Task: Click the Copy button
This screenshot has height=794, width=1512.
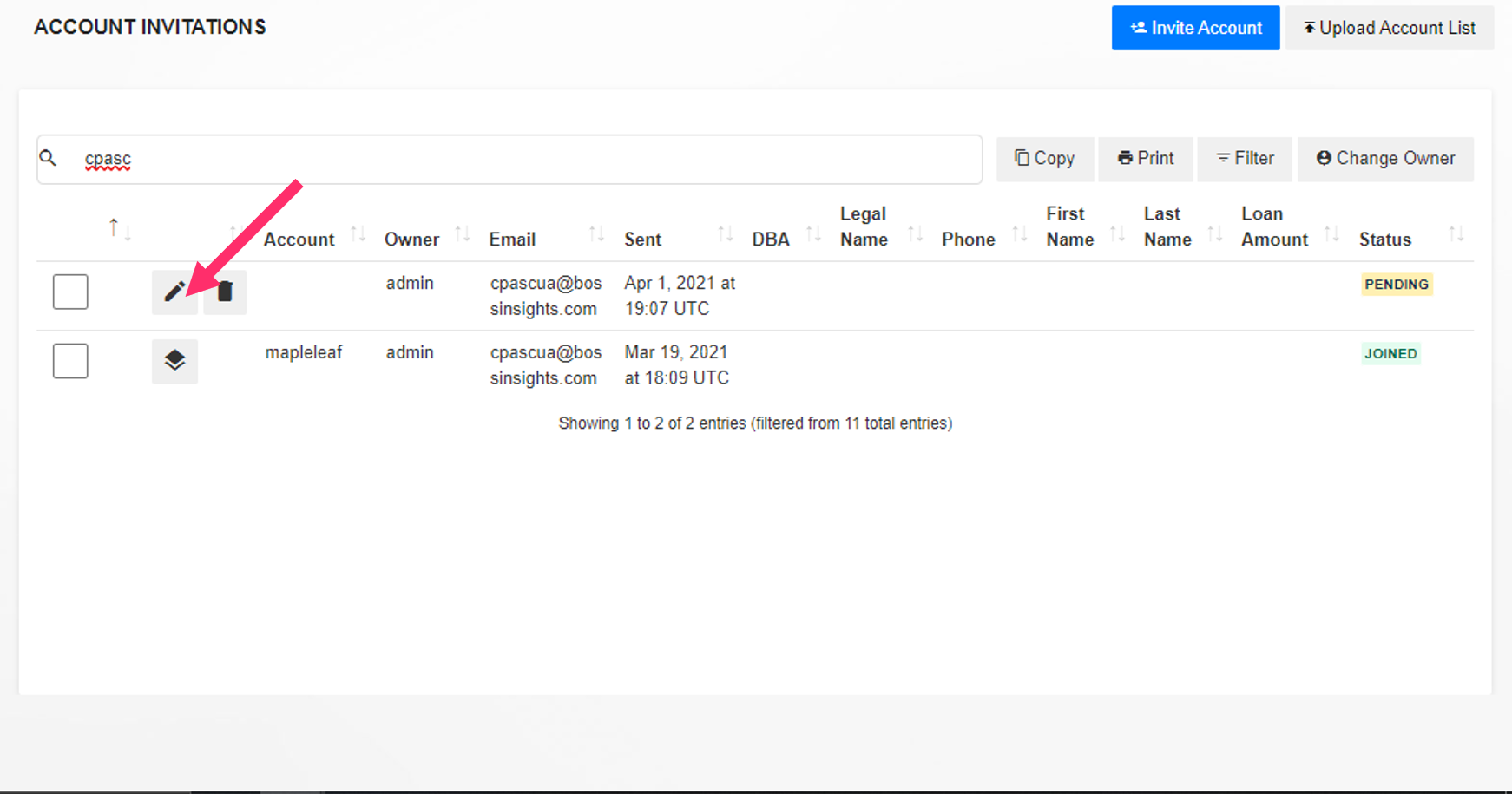Action: pyautogui.click(x=1044, y=159)
